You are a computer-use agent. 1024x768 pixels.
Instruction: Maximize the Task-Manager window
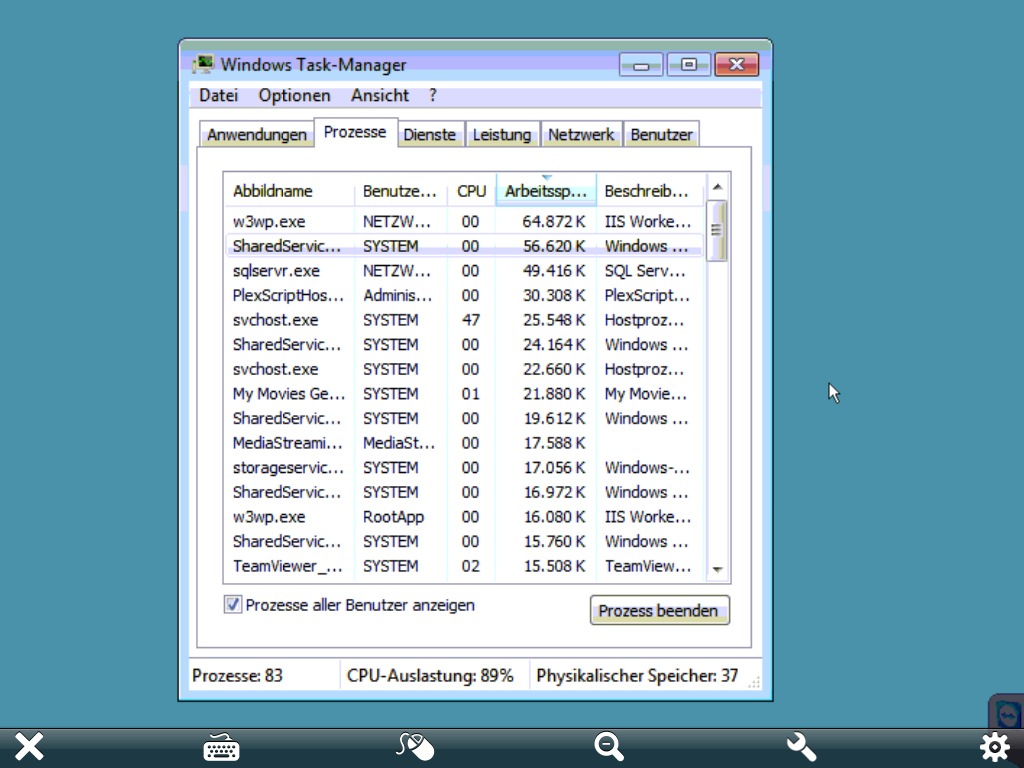688,65
